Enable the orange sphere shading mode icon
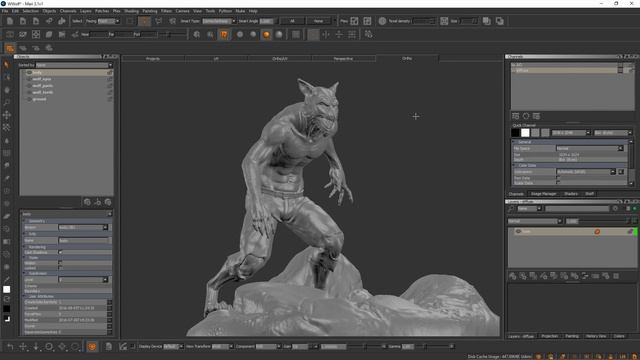The image size is (640, 360). point(266,35)
